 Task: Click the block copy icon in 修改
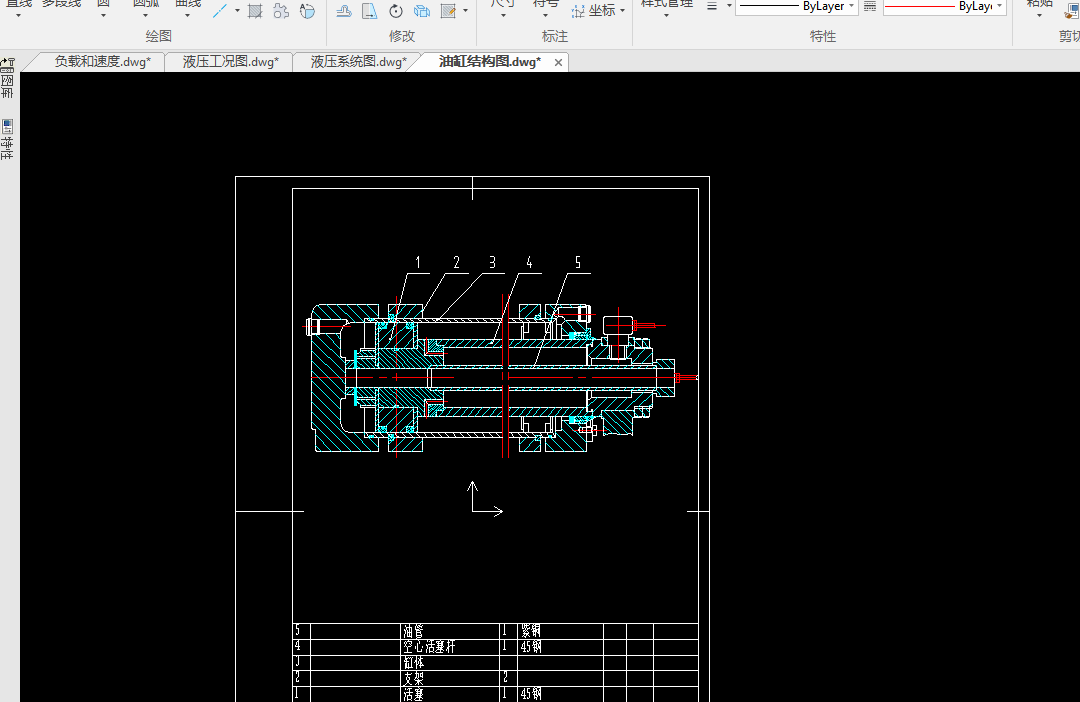pyautogui.click(x=422, y=11)
